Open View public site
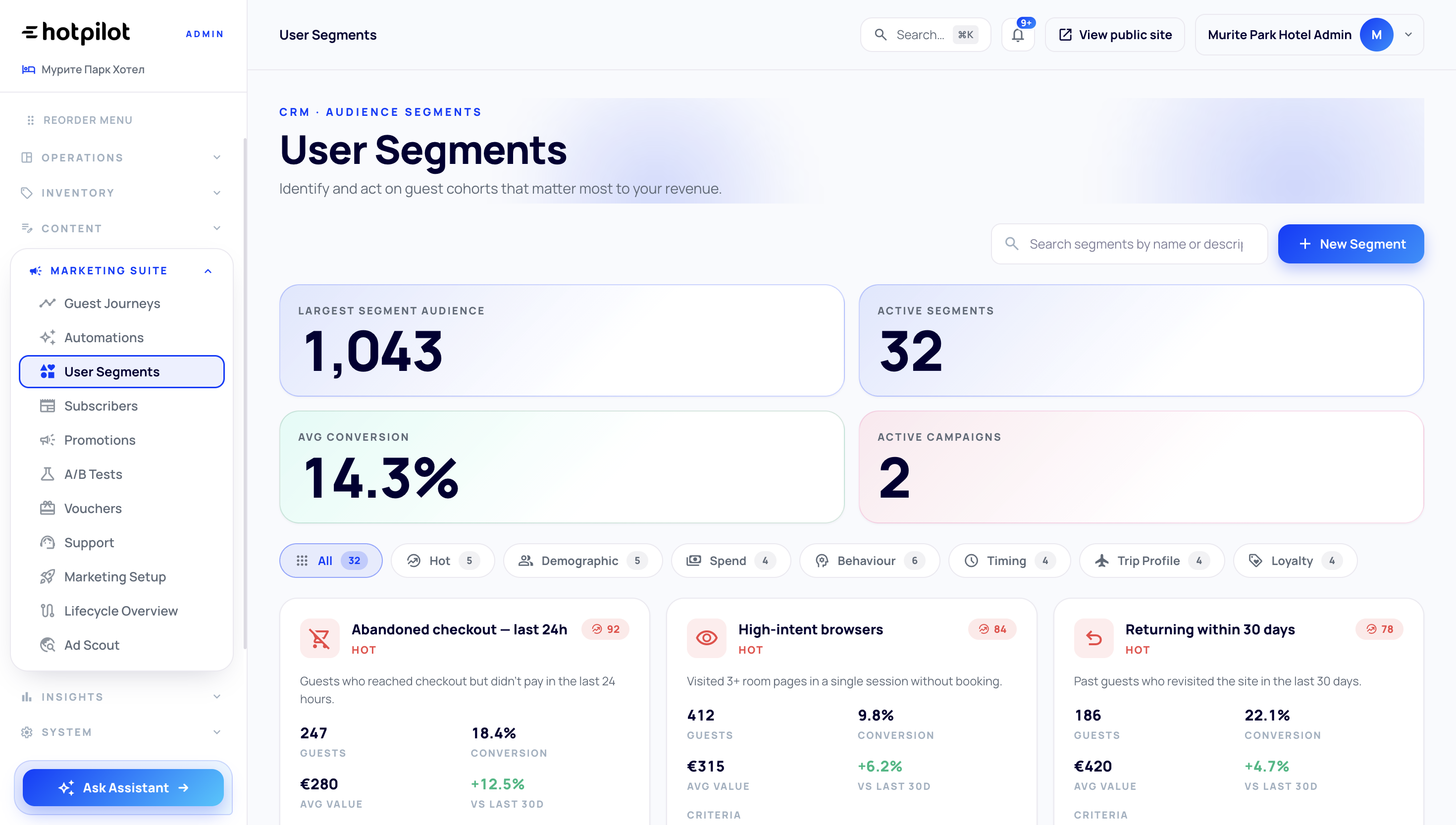The height and width of the screenshot is (825, 1456). tap(1114, 35)
